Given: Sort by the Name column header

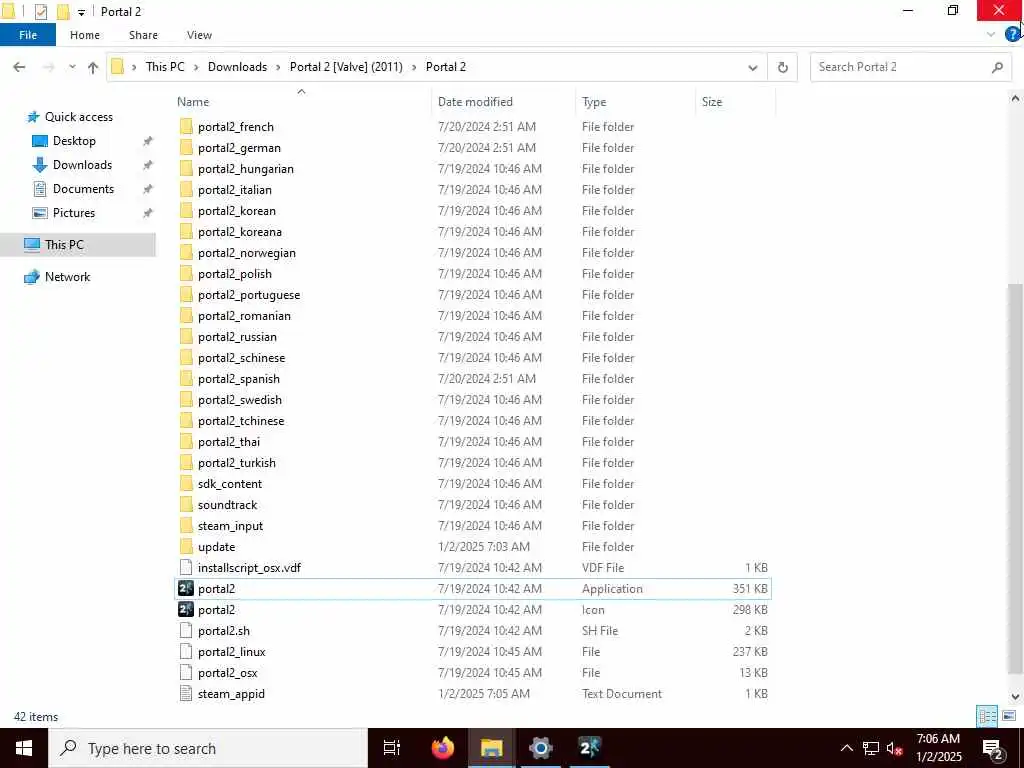Looking at the screenshot, I should [x=301, y=102].
